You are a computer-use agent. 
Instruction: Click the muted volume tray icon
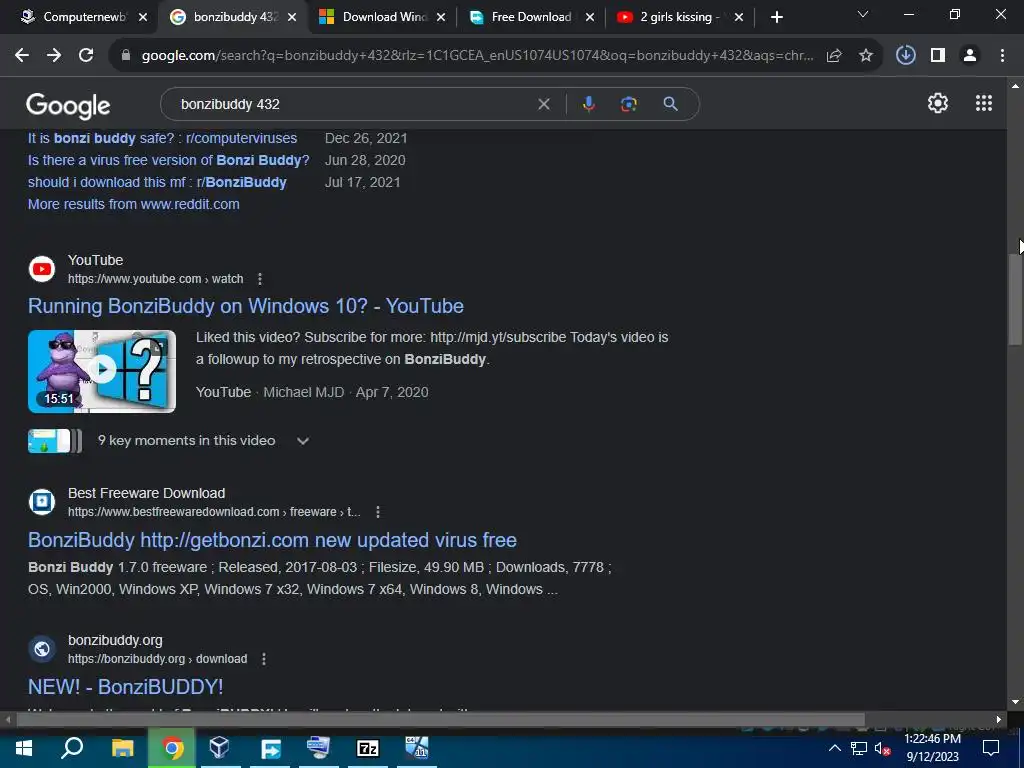(x=882, y=749)
